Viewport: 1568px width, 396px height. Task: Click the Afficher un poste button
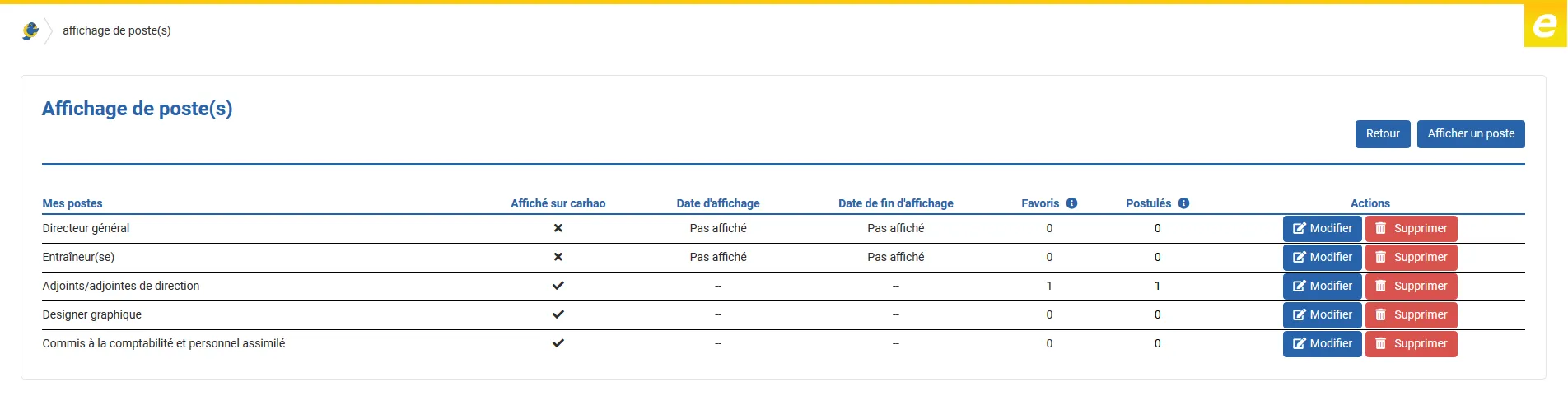(x=1471, y=134)
